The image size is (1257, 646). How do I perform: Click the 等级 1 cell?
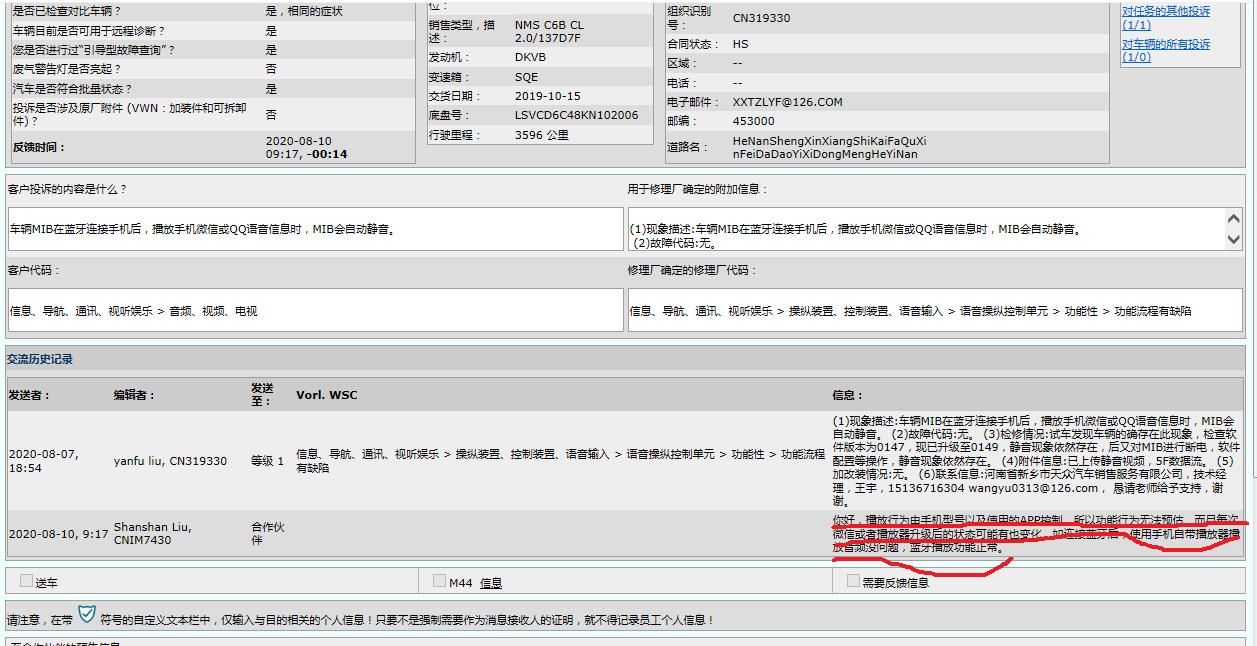(267, 461)
